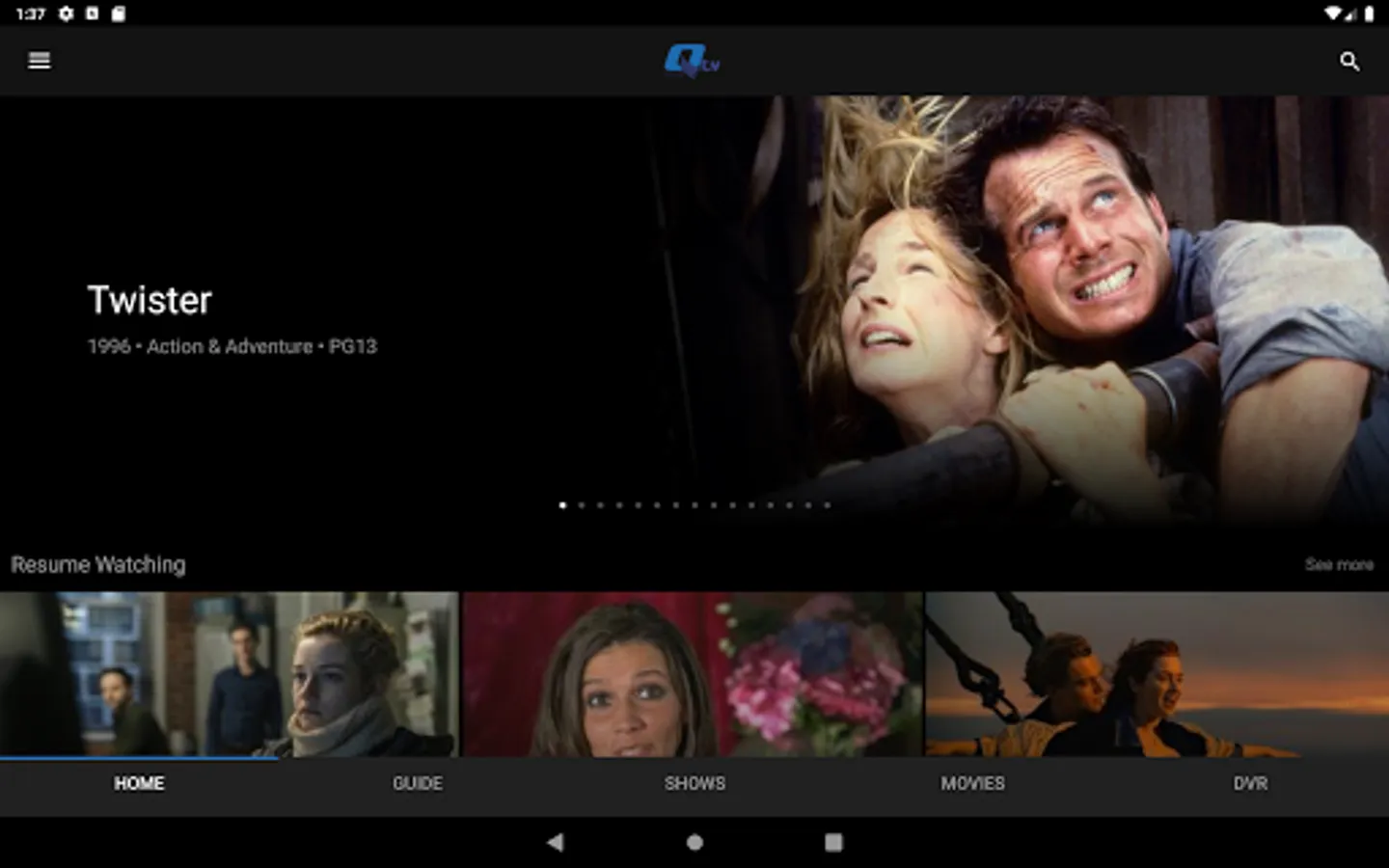Go back with Android back button
1389x868 pixels.
tap(555, 842)
